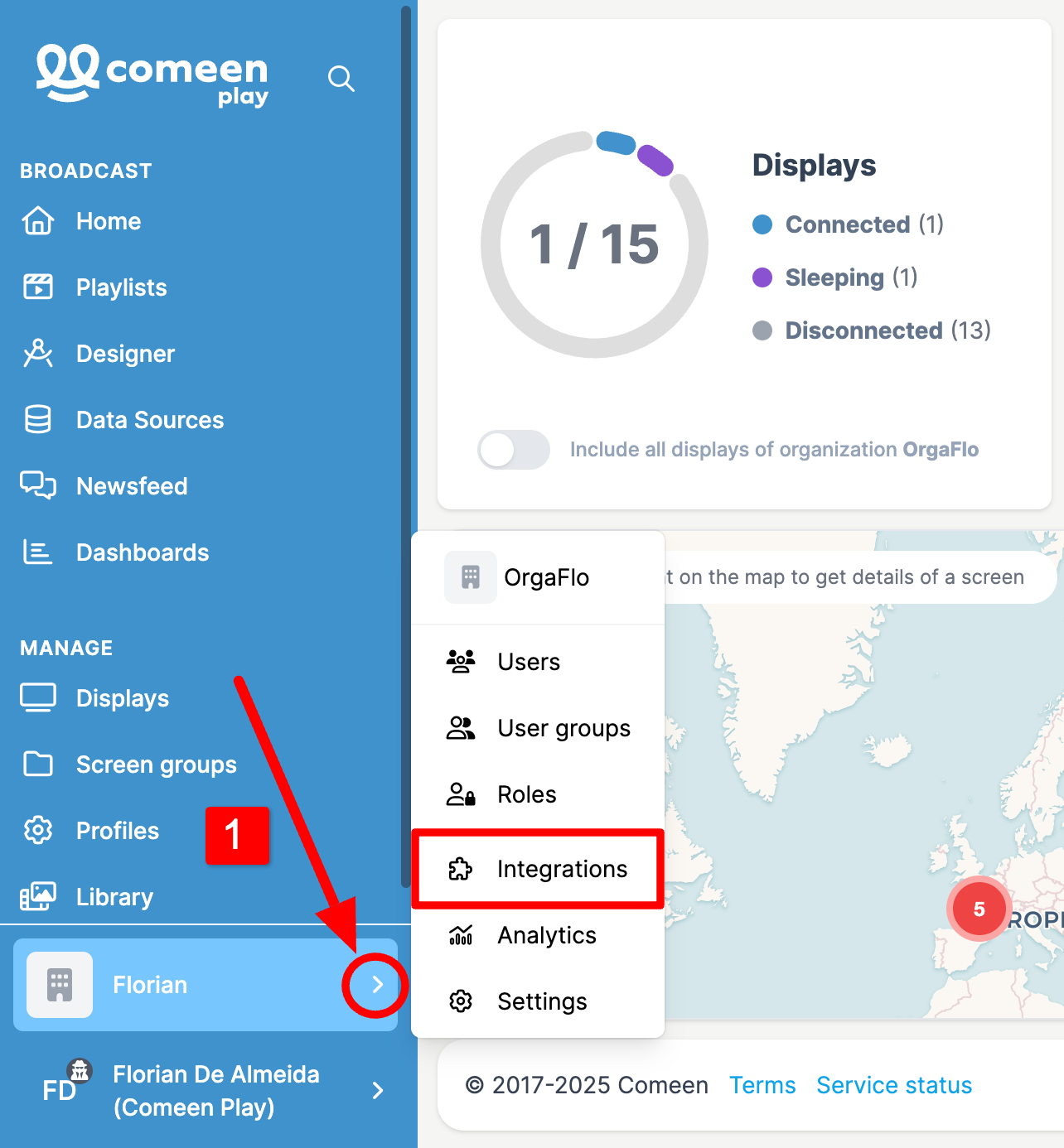Image resolution: width=1064 pixels, height=1148 pixels.
Task: Click the MANAGE section heading
Action: coord(66,649)
